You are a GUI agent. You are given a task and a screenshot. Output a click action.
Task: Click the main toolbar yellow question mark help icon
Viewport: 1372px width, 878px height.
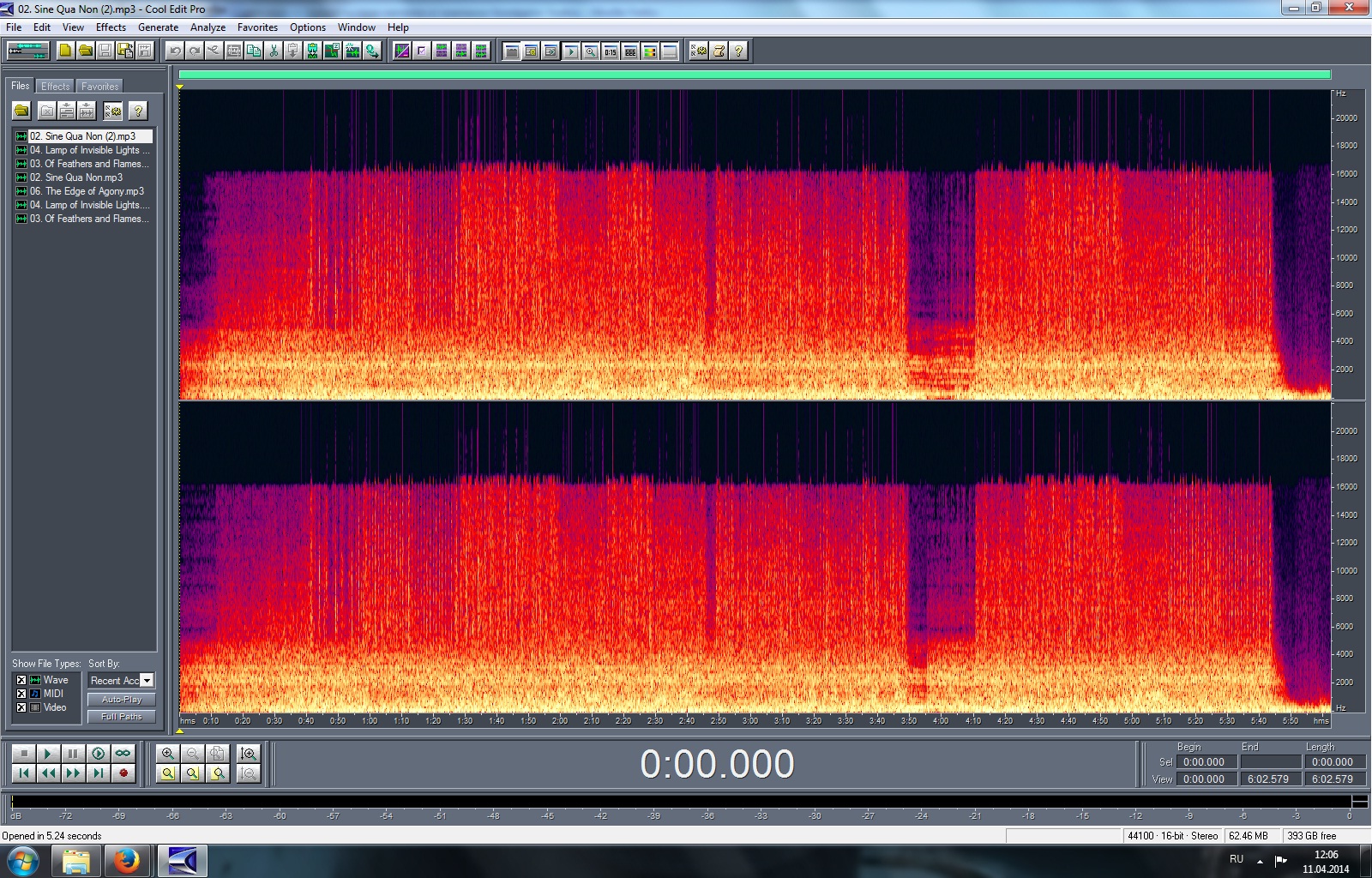(738, 51)
